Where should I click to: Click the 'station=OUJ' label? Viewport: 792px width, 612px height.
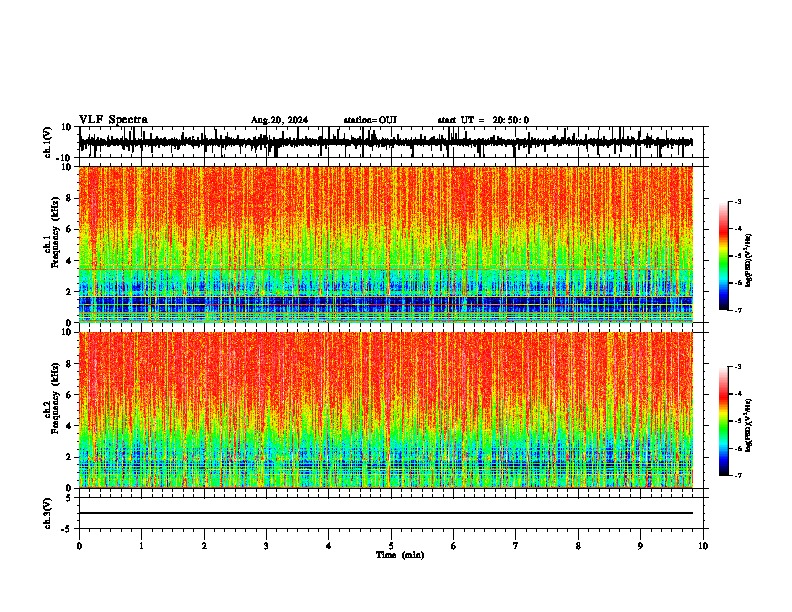[x=370, y=120]
